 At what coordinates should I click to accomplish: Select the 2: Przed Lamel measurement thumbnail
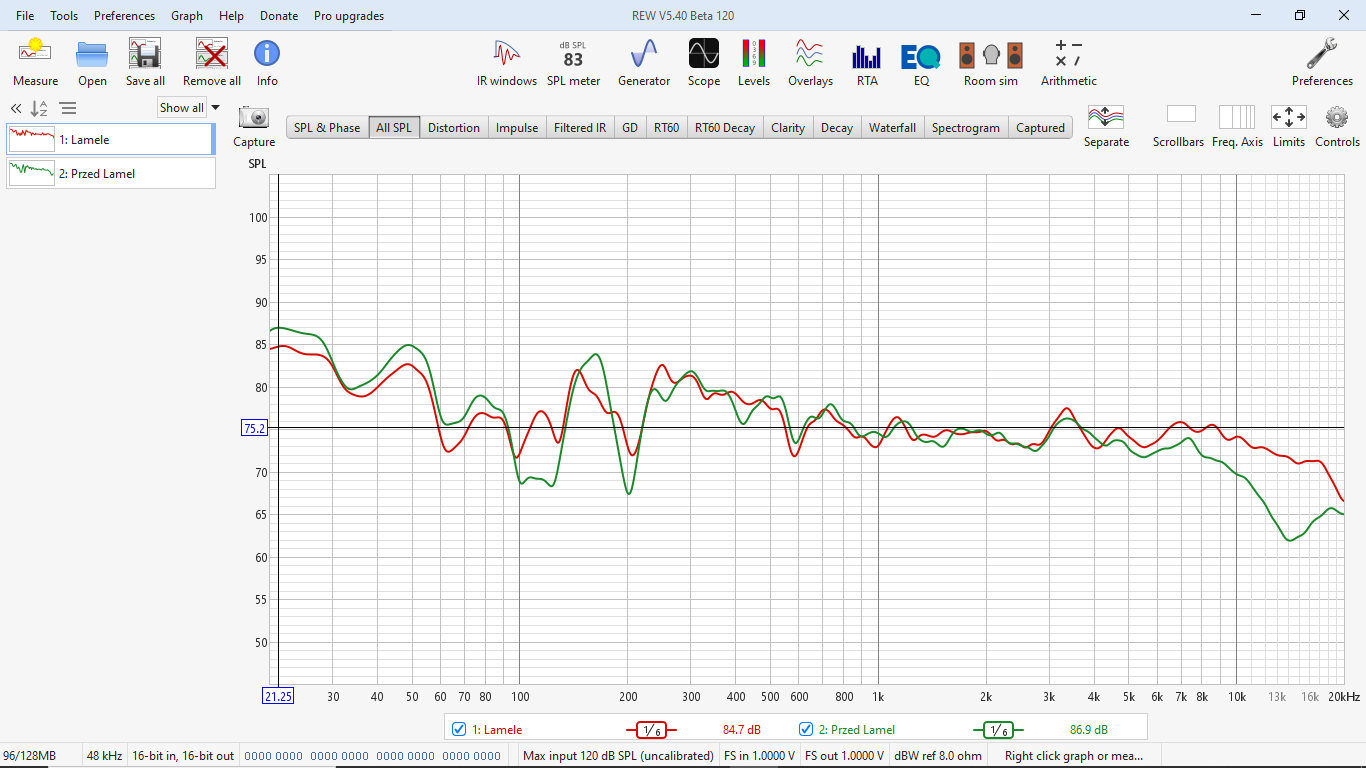click(110, 173)
